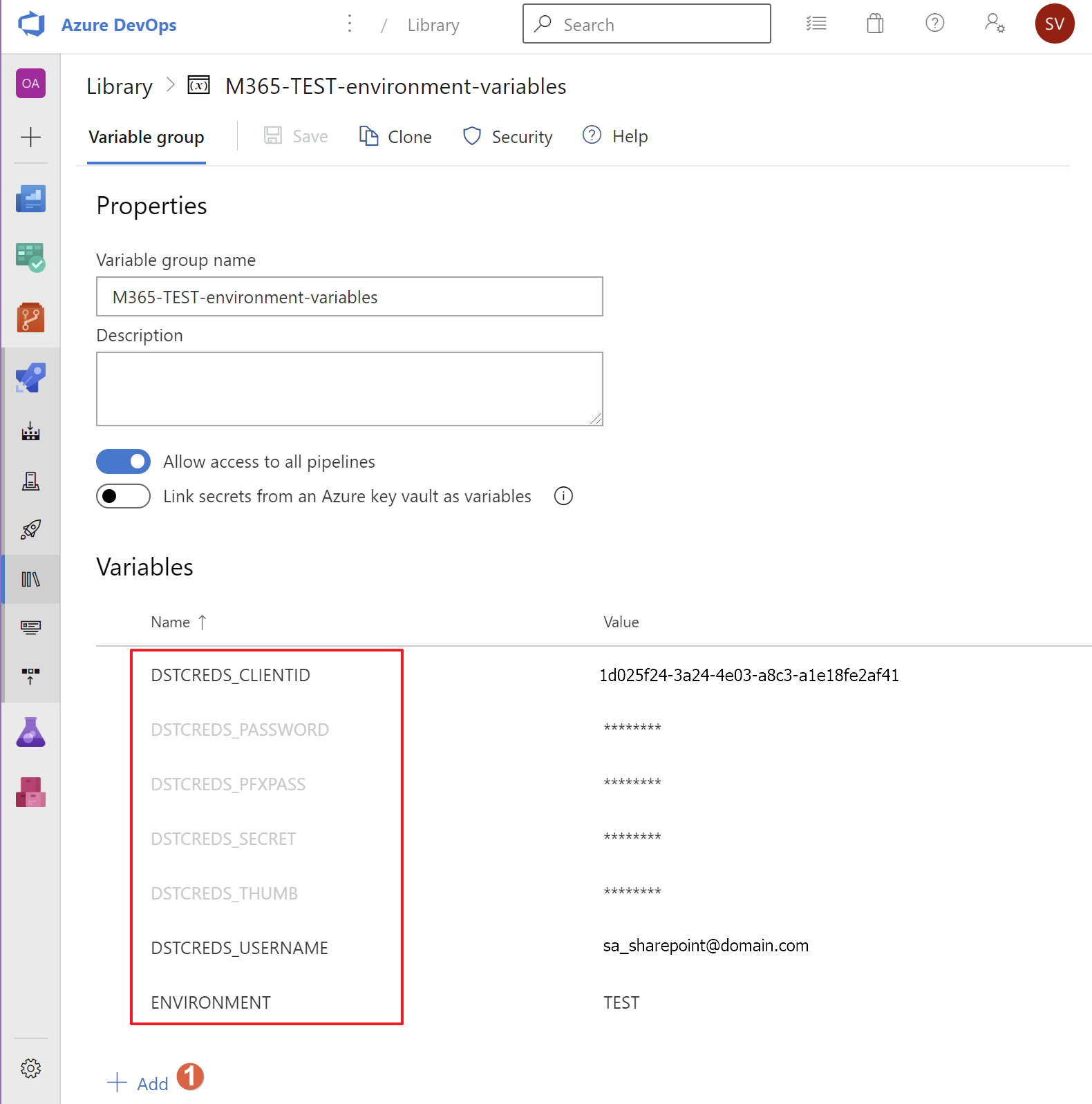Open the Artifacts sidebar icon
The width and height of the screenshot is (1092, 1104).
(31, 792)
